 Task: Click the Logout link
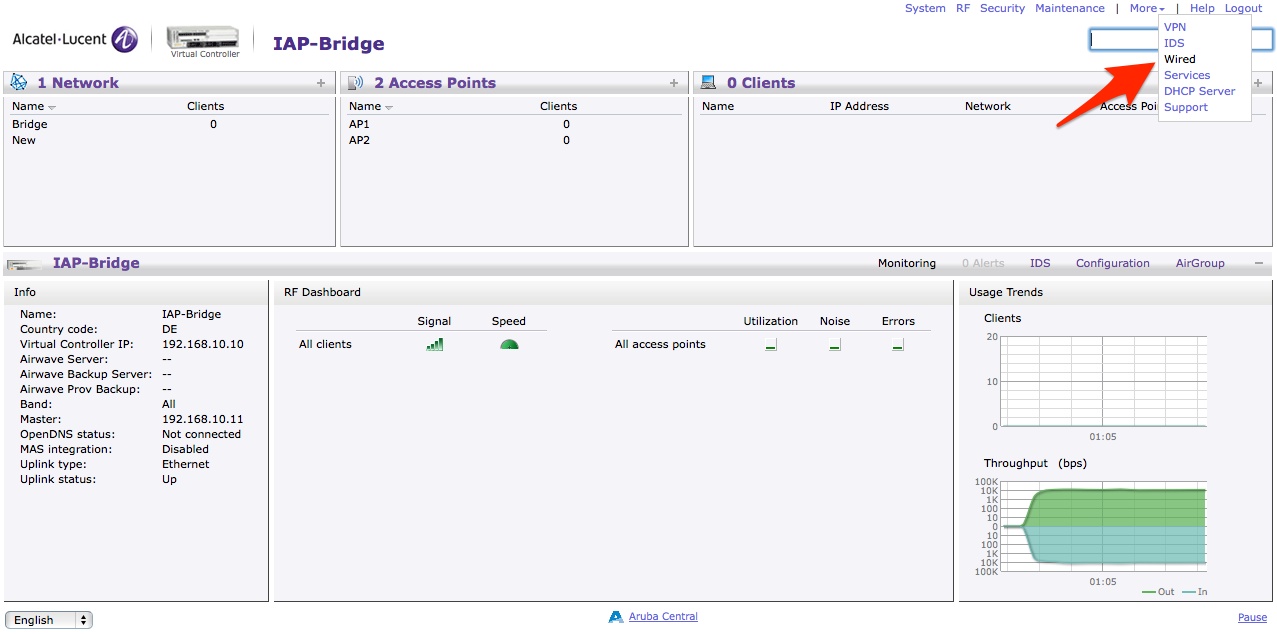tap(1243, 8)
